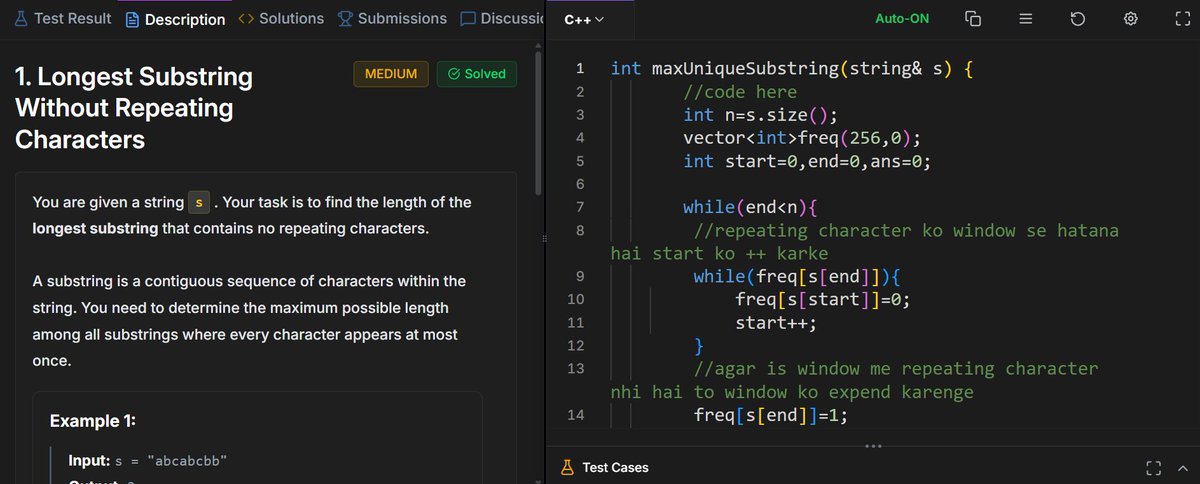This screenshot has width=1200, height=484.
Task: Click the Solutions code brackets icon
Action: (x=246, y=18)
